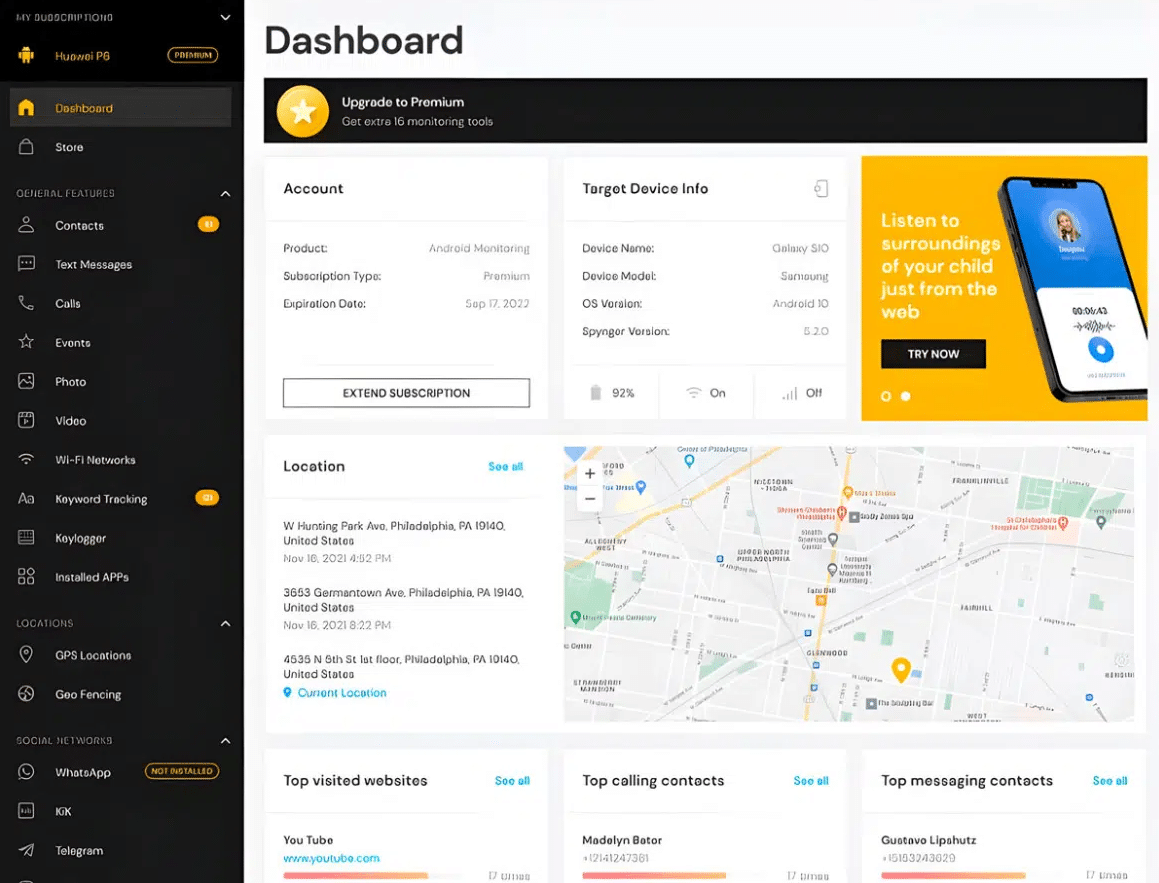This screenshot has height=883, width=1159.
Task: Open the www.youtube.com link
Action: [331, 858]
